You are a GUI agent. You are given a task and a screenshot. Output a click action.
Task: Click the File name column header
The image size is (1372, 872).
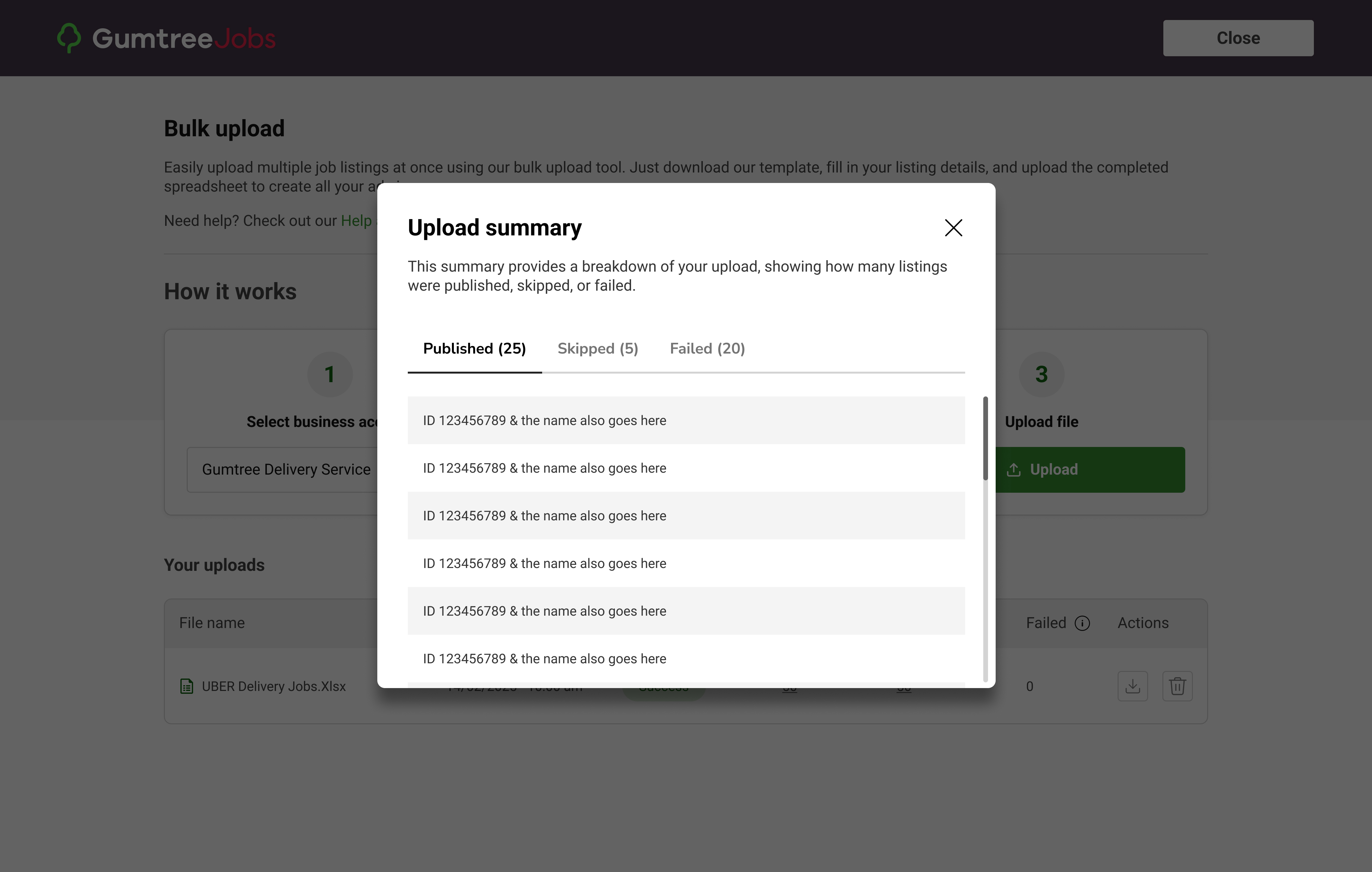click(212, 623)
